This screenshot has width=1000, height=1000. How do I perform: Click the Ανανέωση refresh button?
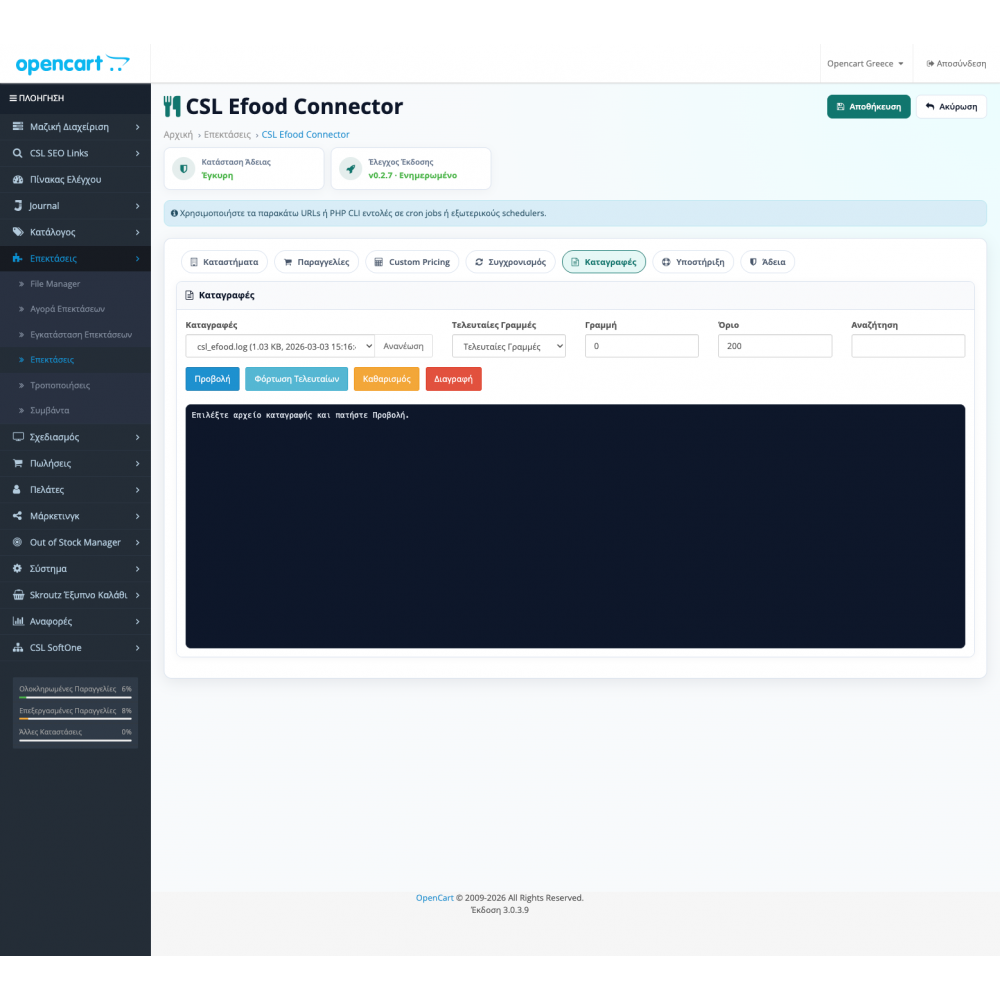tap(403, 346)
